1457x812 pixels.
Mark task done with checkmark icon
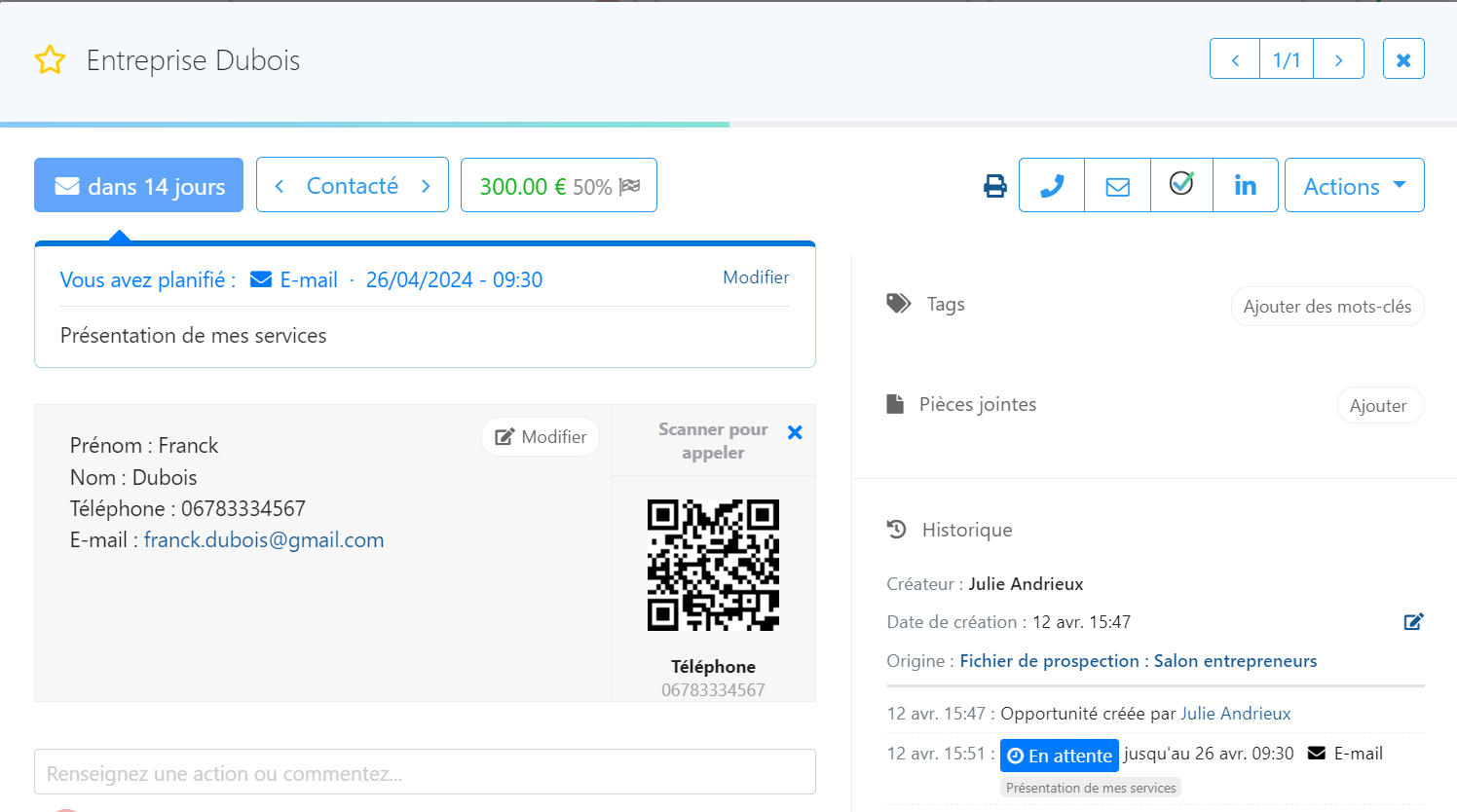click(x=1181, y=185)
